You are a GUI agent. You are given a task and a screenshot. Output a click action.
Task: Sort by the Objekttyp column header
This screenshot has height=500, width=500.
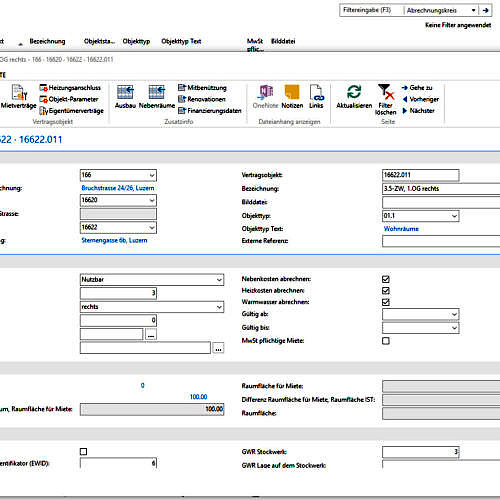point(136,41)
